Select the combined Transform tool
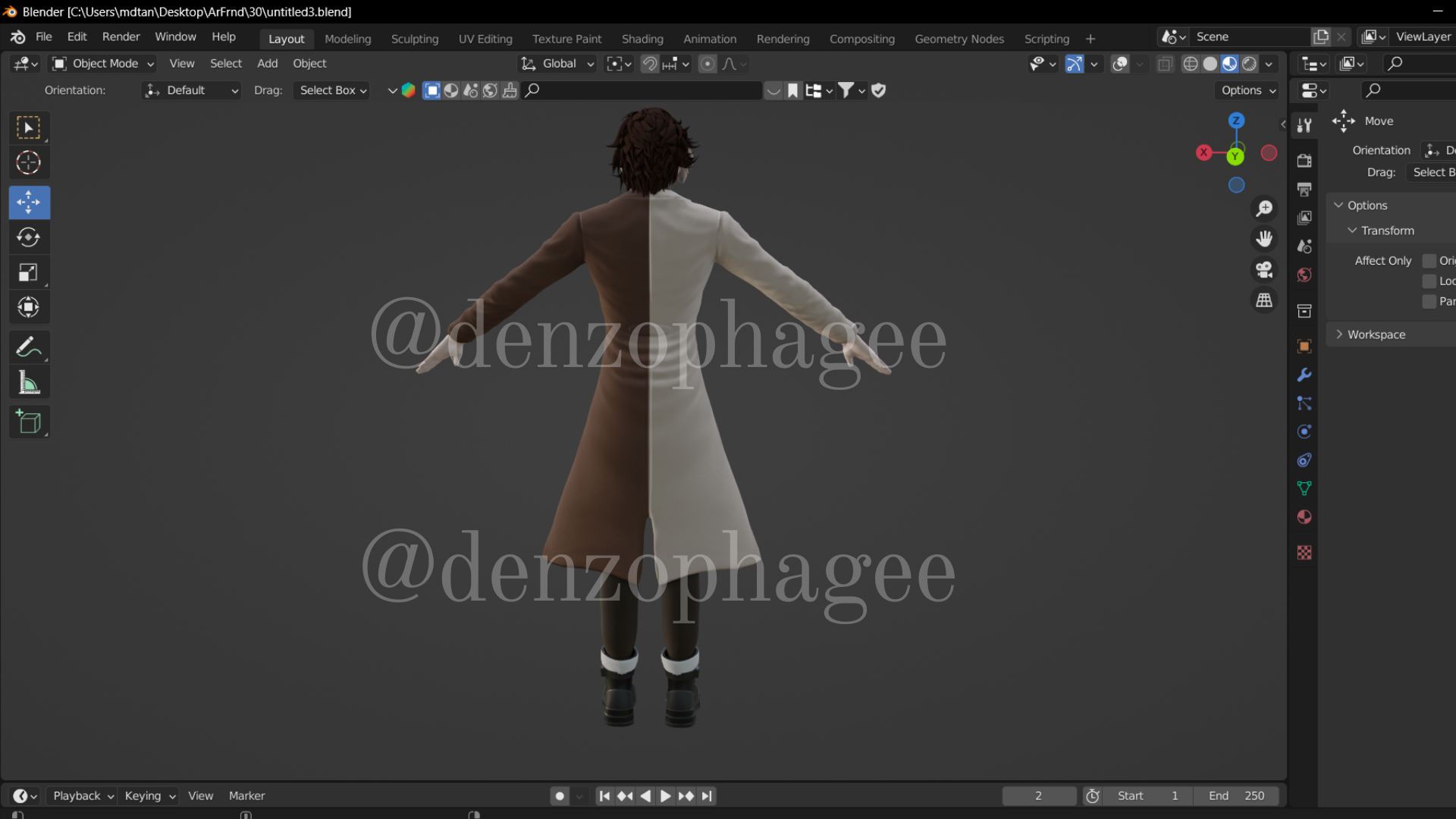1456x819 pixels. tap(29, 307)
